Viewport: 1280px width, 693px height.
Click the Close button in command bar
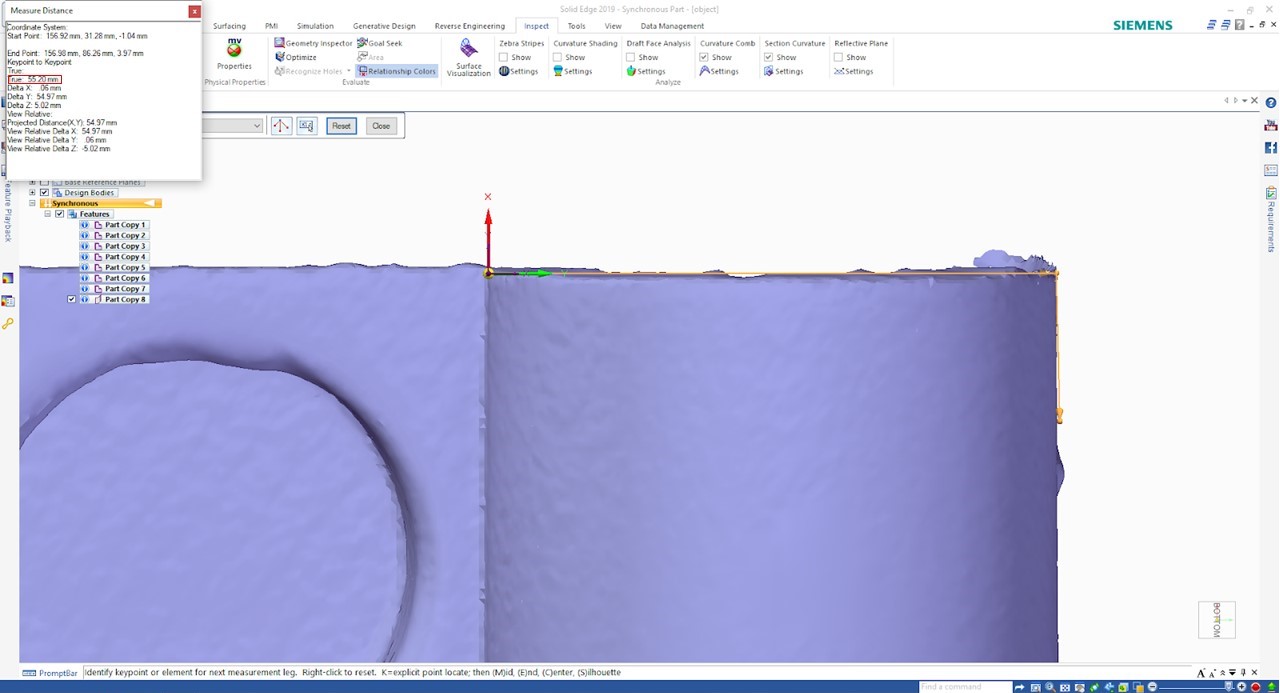[x=381, y=126]
